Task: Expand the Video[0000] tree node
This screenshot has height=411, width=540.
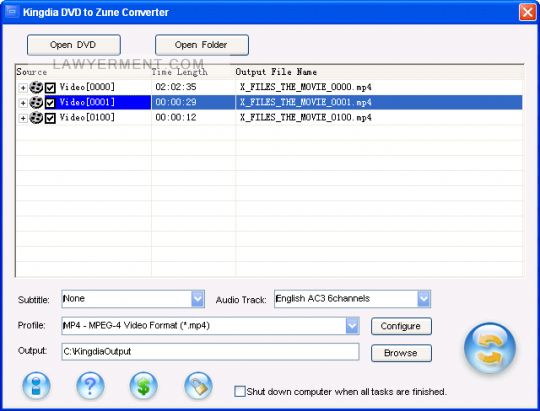Action: coord(23,88)
